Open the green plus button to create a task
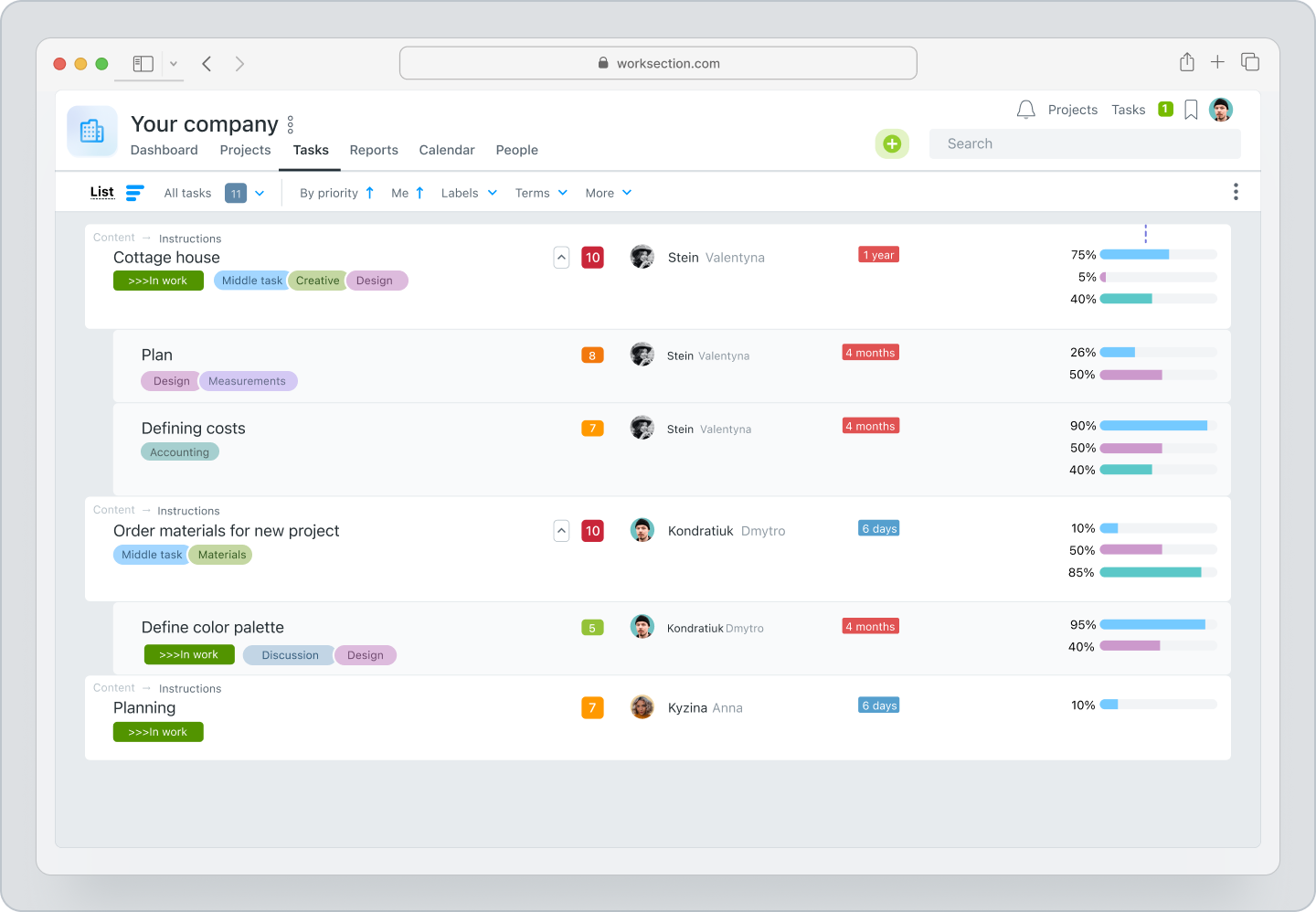The image size is (1316, 912). point(892,143)
